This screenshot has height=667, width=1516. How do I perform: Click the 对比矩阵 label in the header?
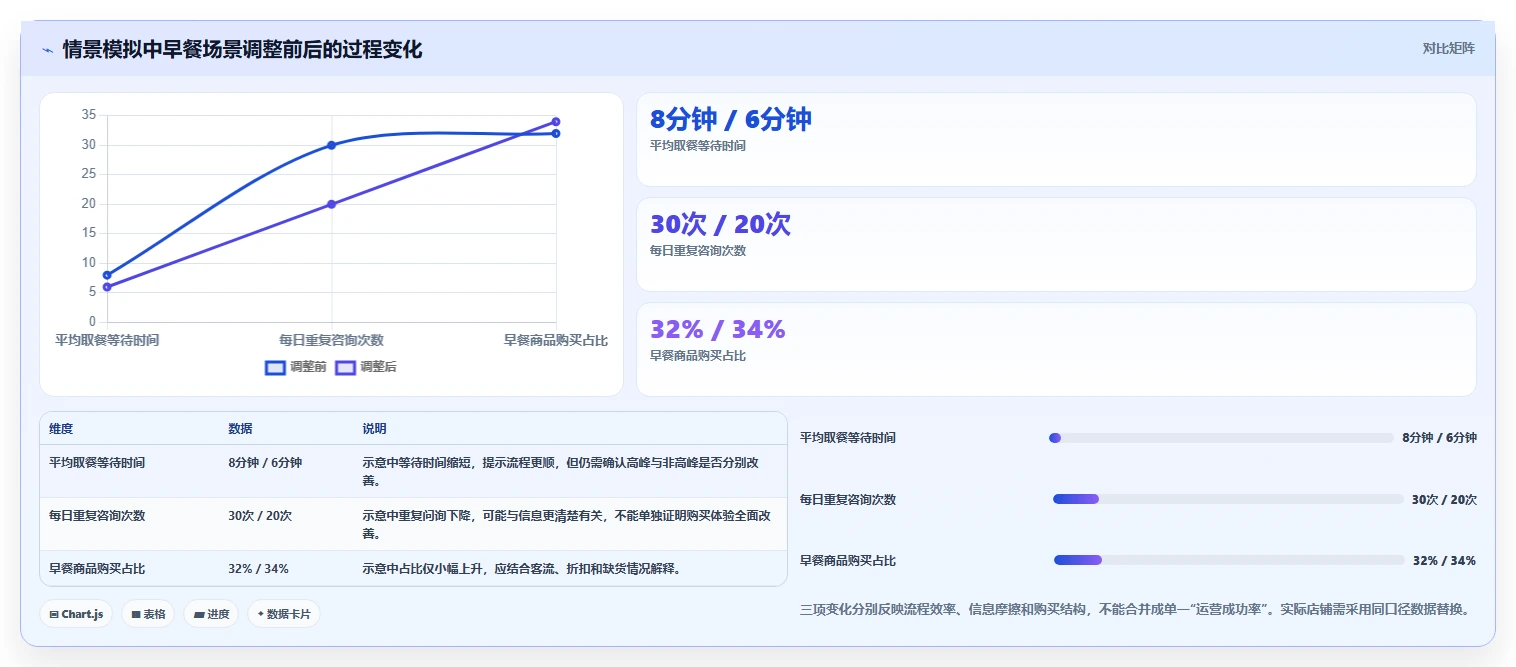click(x=1448, y=48)
